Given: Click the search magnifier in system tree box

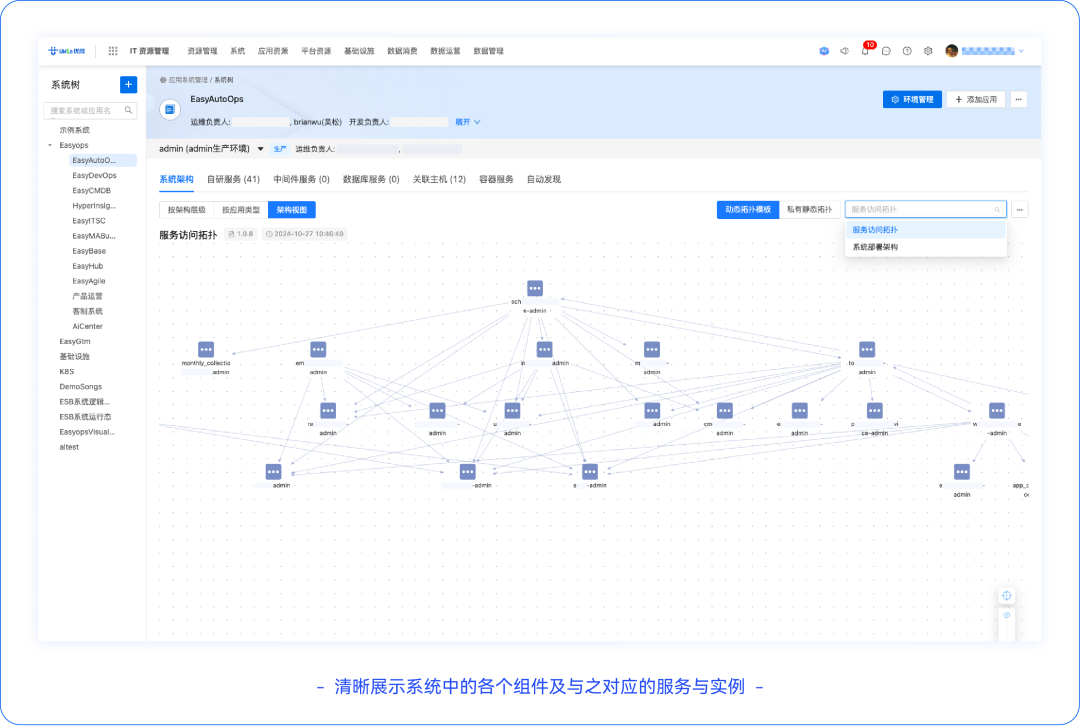Looking at the screenshot, I should click(x=128, y=110).
